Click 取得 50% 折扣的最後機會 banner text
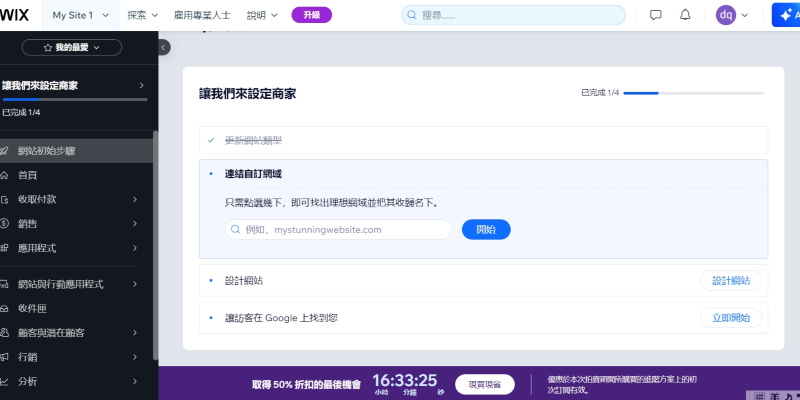Screen dimensions: 800x400 (x=306, y=385)
